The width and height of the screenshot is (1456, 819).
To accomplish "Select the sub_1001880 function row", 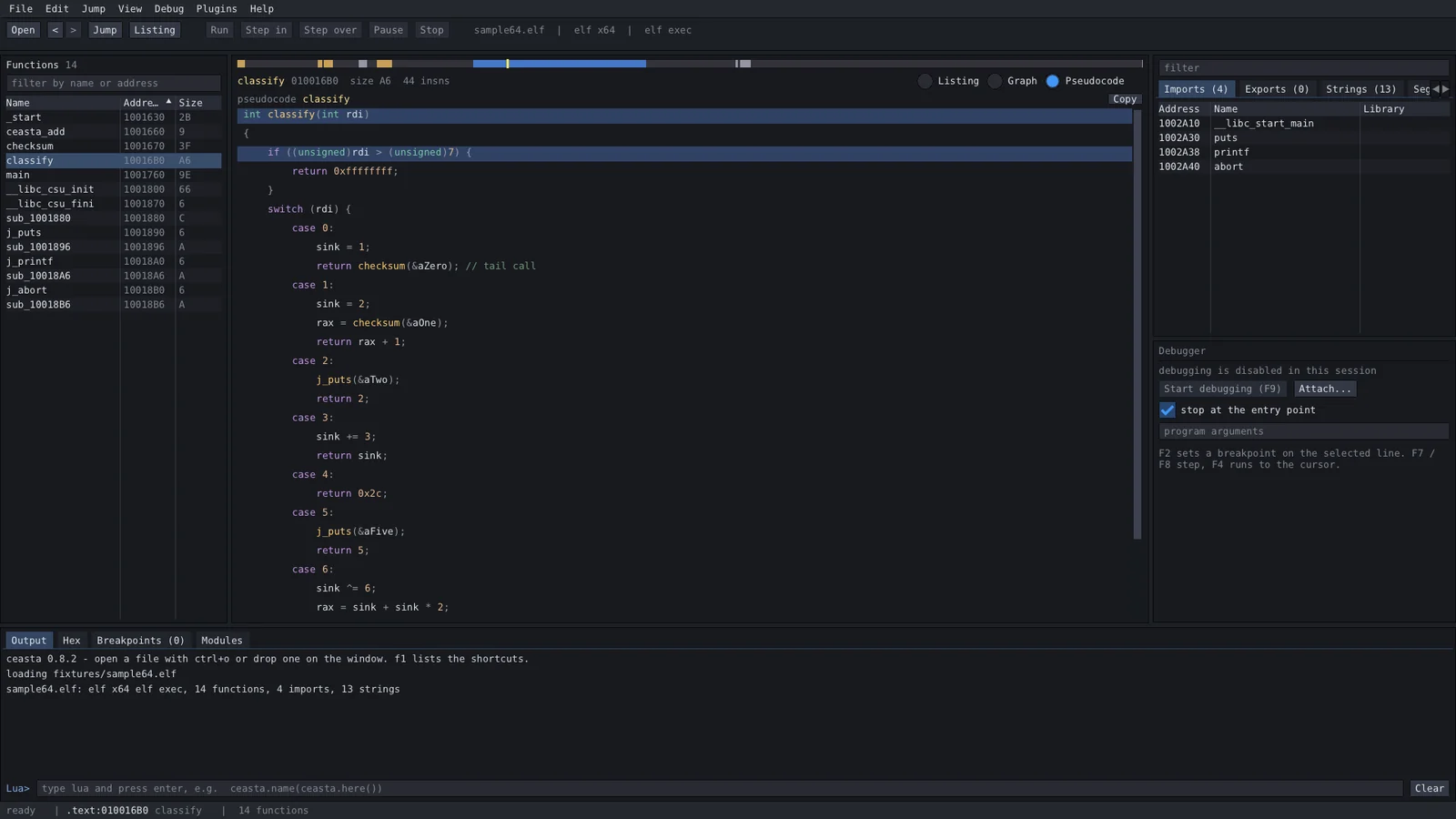I will (114, 218).
